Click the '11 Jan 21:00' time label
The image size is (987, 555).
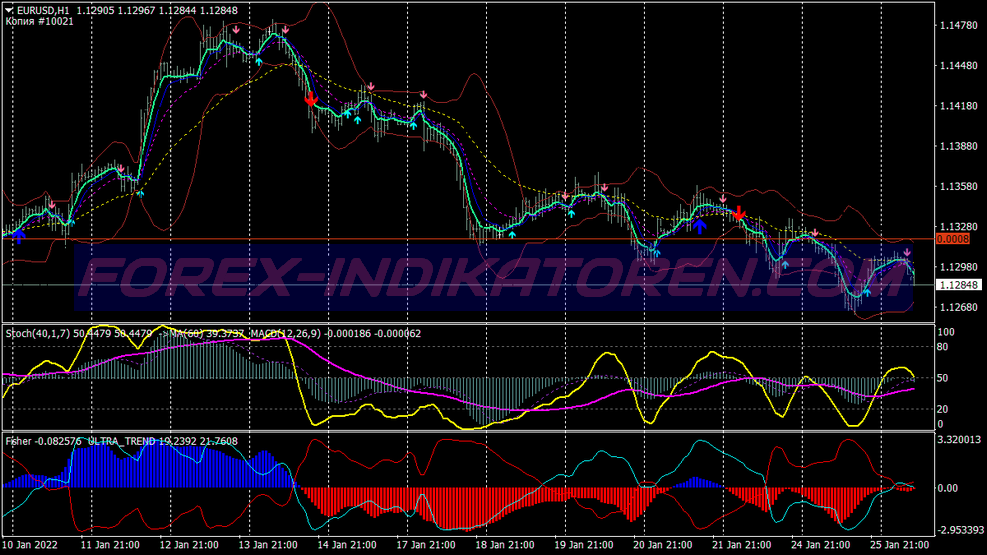110,545
